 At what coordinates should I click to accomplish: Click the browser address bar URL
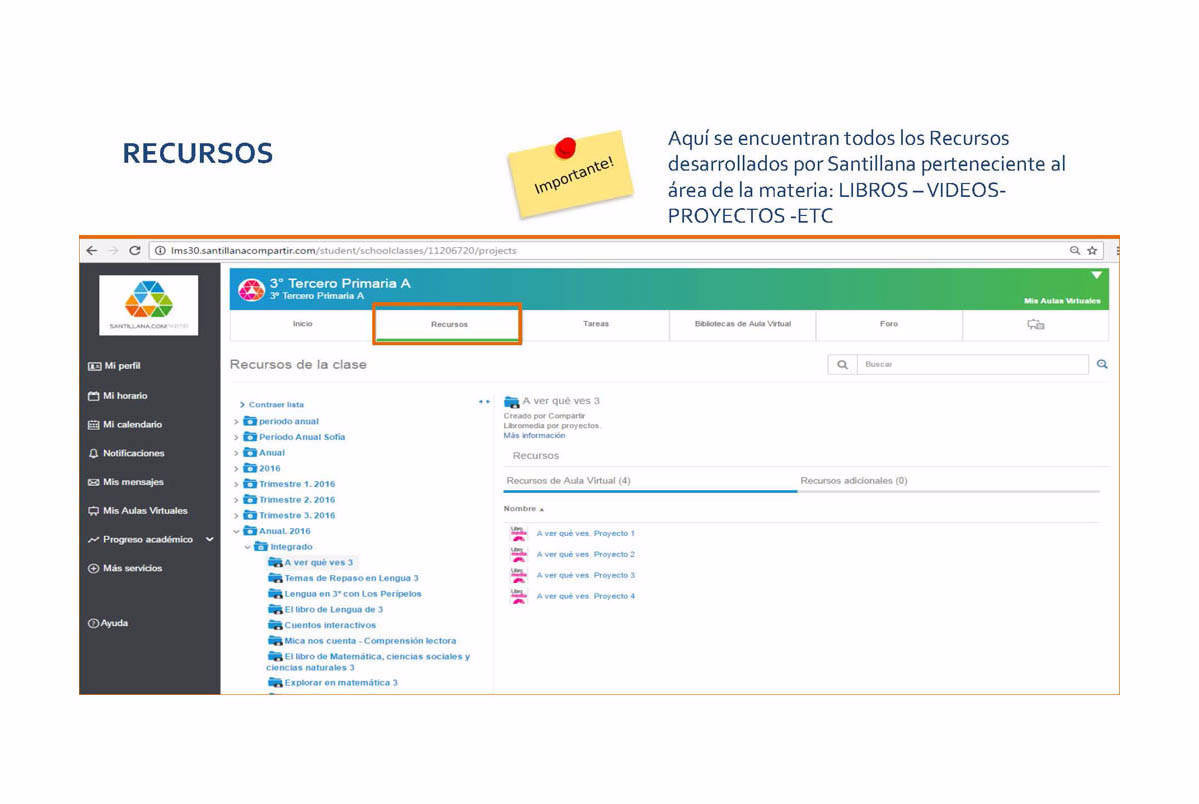pyautogui.click(x=343, y=250)
